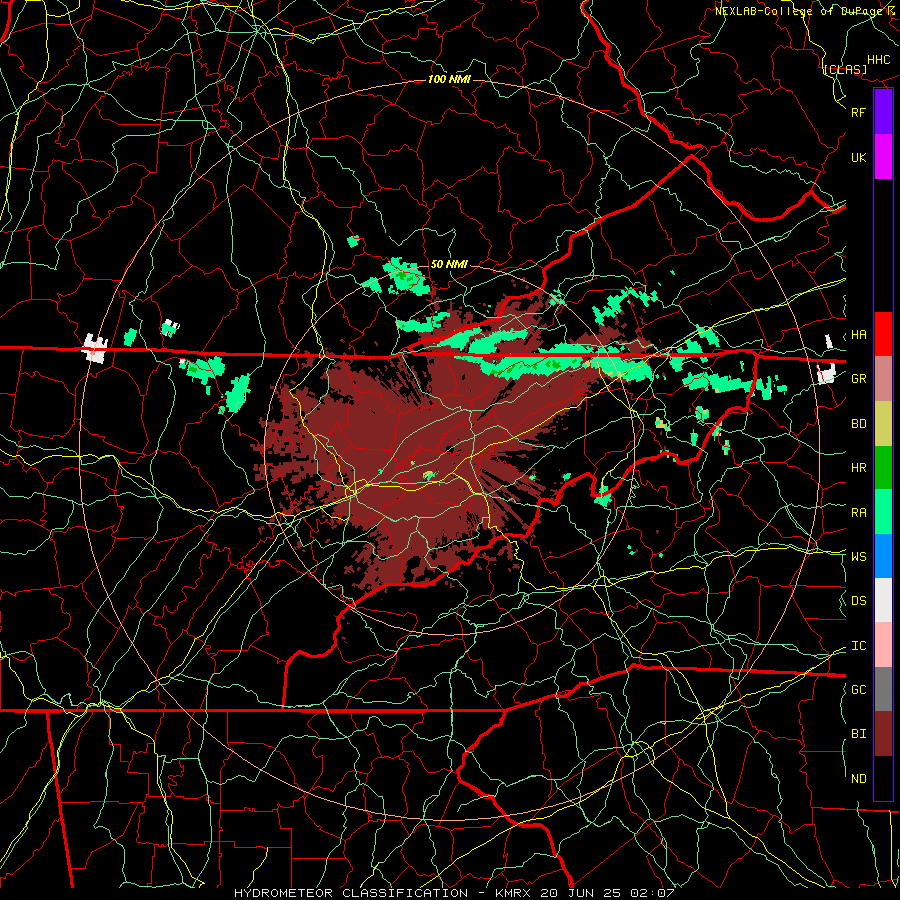Click the HR legend label
The image size is (900, 900).
pyautogui.click(x=858, y=468)
